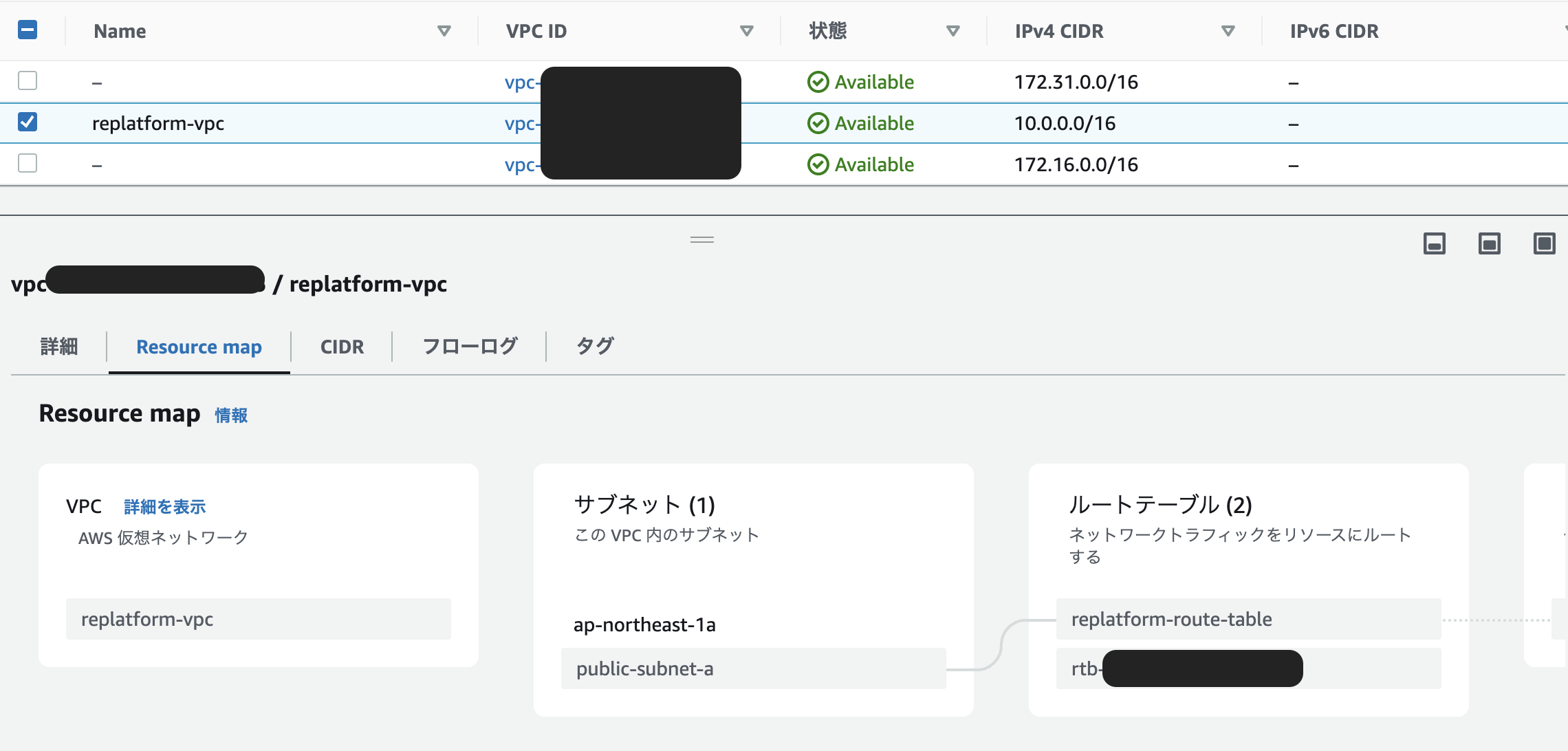Click the サブネット (1) card heading
Image resolution: width=1568 pixels, height=751 pixels.
click(x=644, y=505)
